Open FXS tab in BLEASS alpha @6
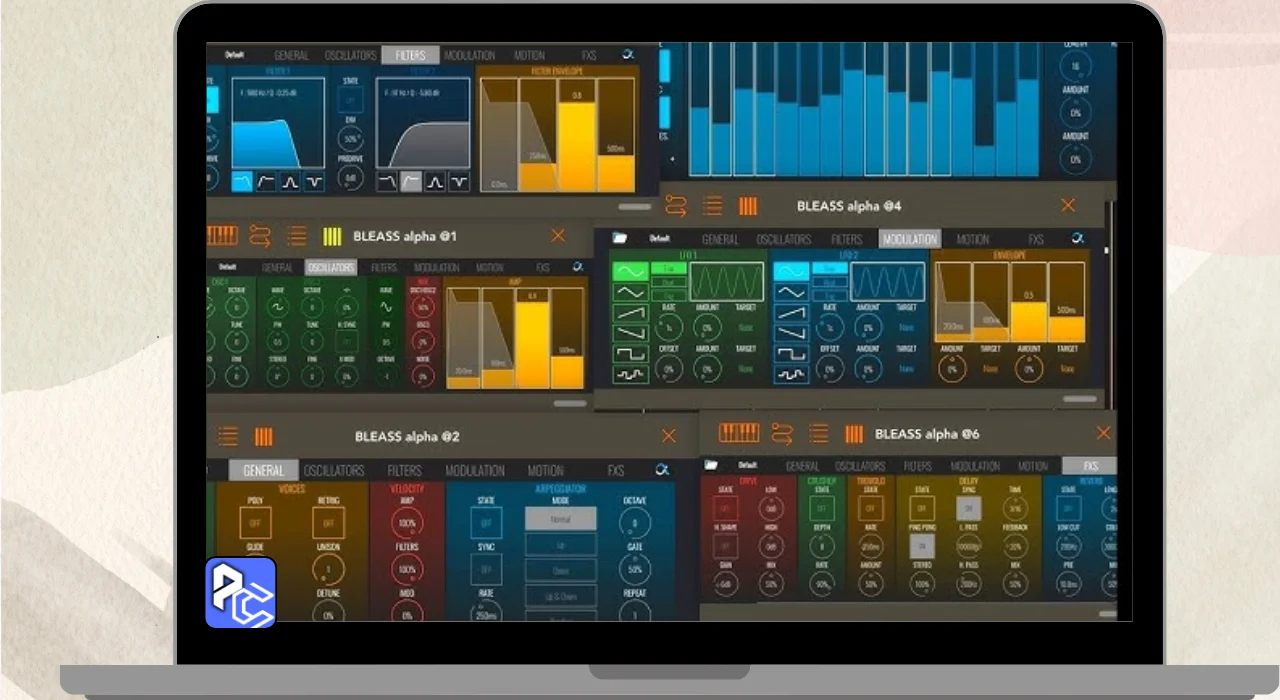This screenshot has height=700, width=1280. [1090, 466]
